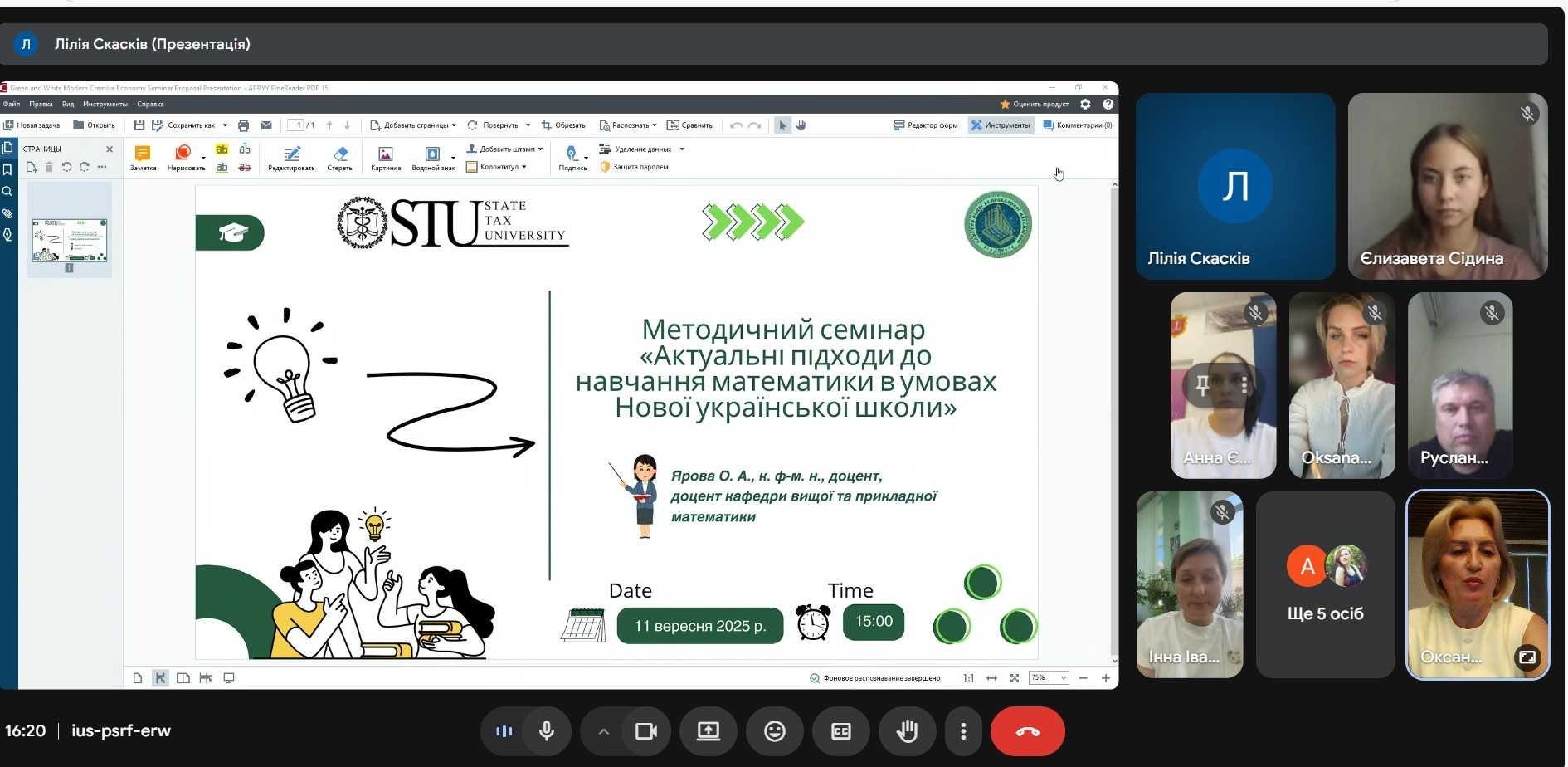Open the Файл menu
1568x767 pixels.
click(12, 105)
